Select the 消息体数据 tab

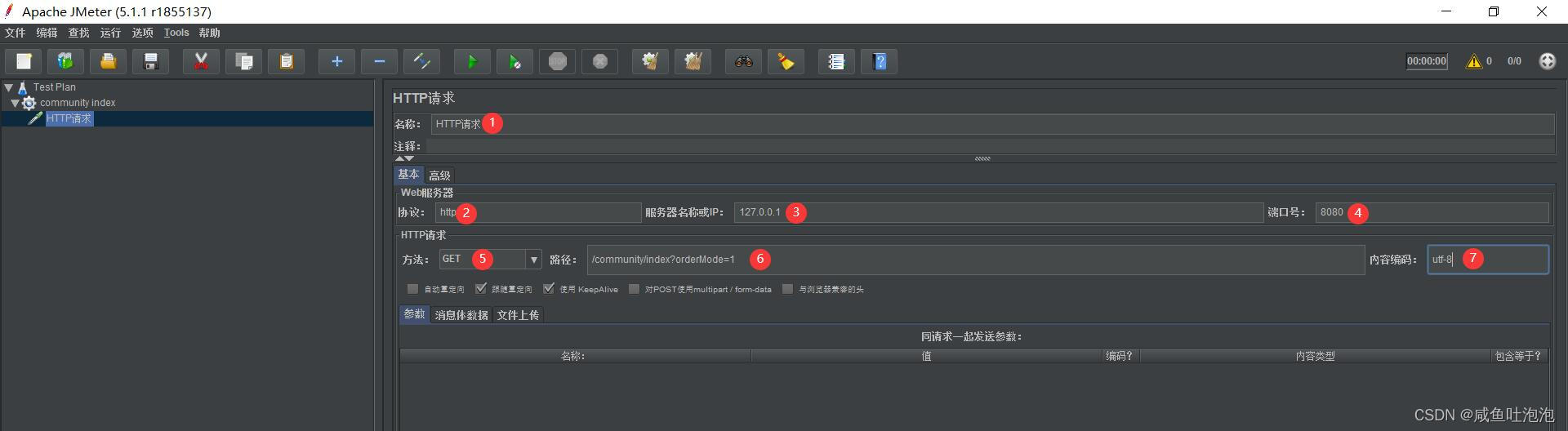(x=461, y=315)
